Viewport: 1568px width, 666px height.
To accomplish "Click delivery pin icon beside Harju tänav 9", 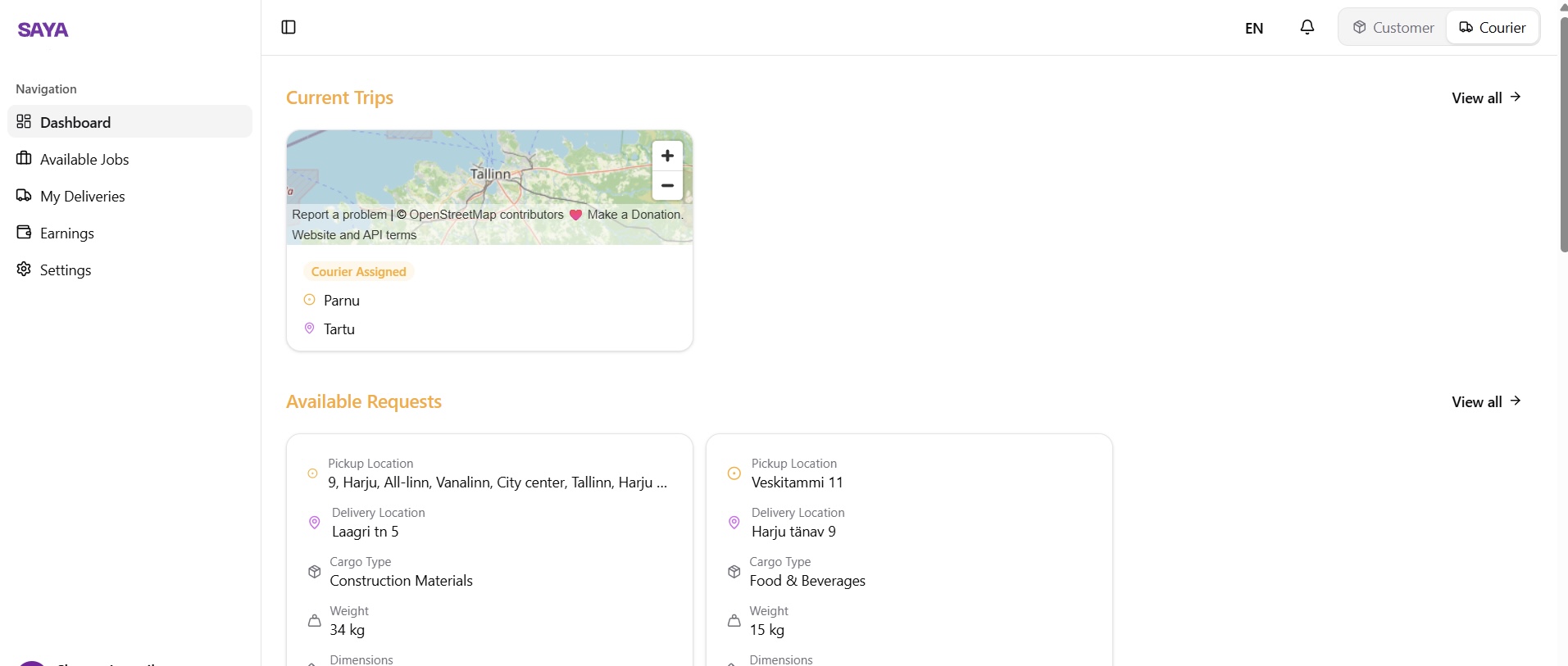I will point(734,522).
